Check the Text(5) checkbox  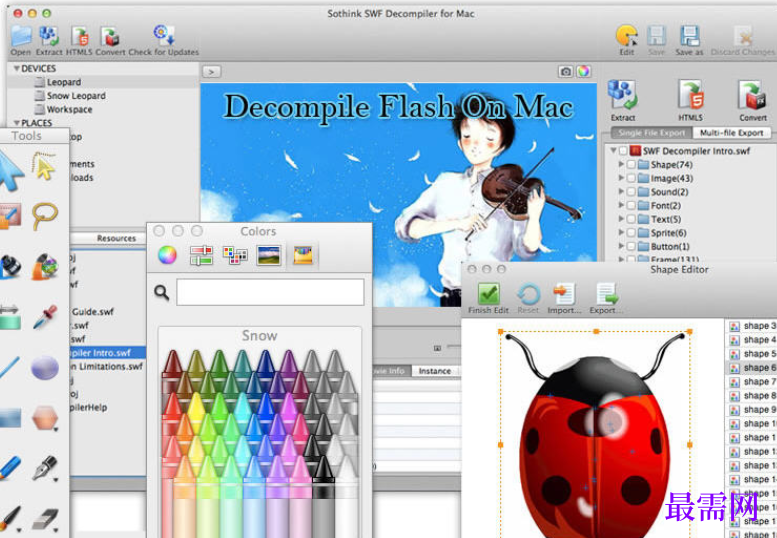[x=631, y=219]
